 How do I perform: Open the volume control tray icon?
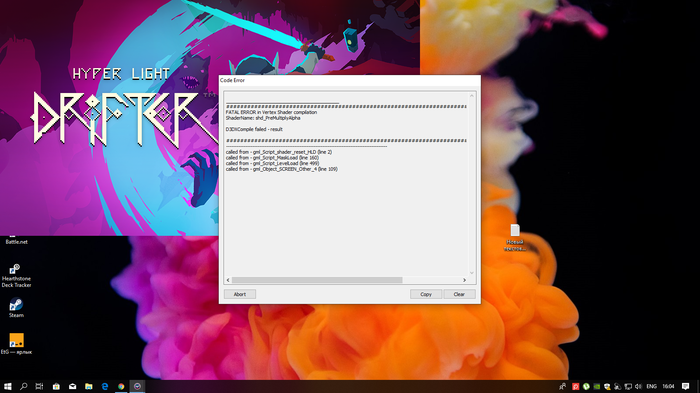click(x=638, y=386)
